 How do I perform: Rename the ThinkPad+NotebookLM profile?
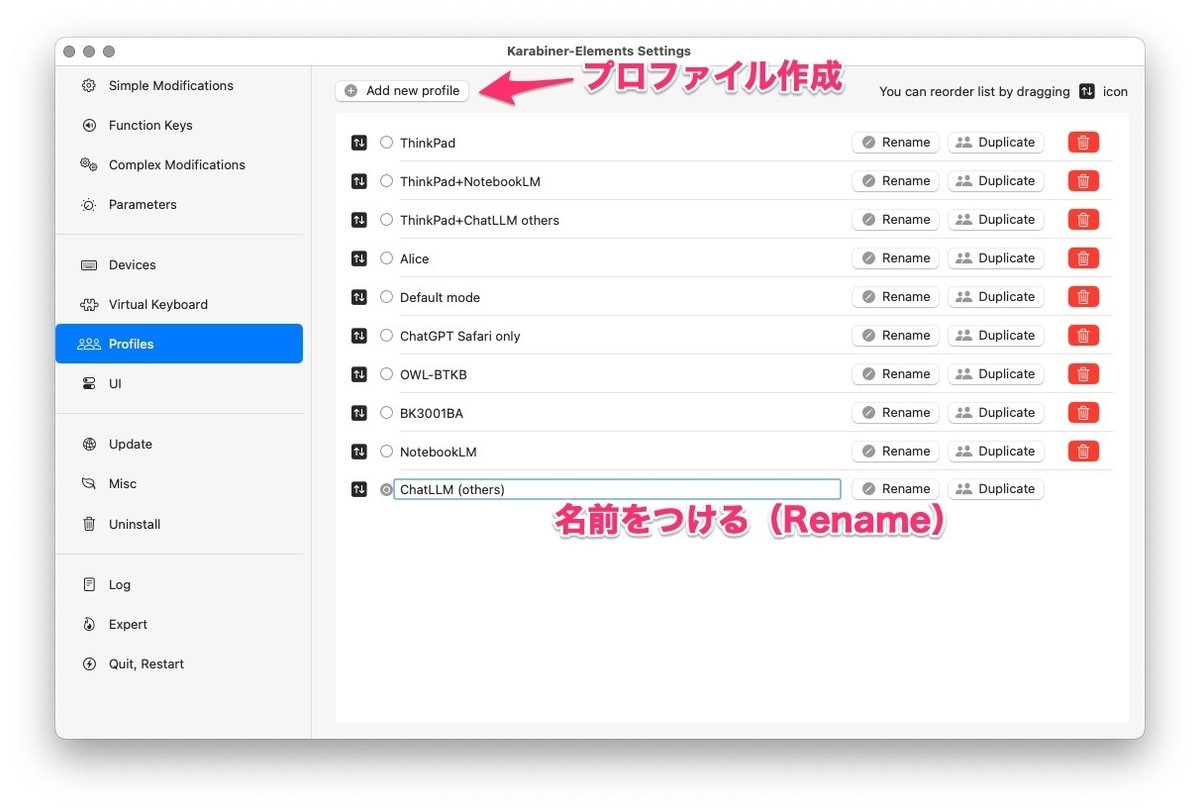coord(896,181)
